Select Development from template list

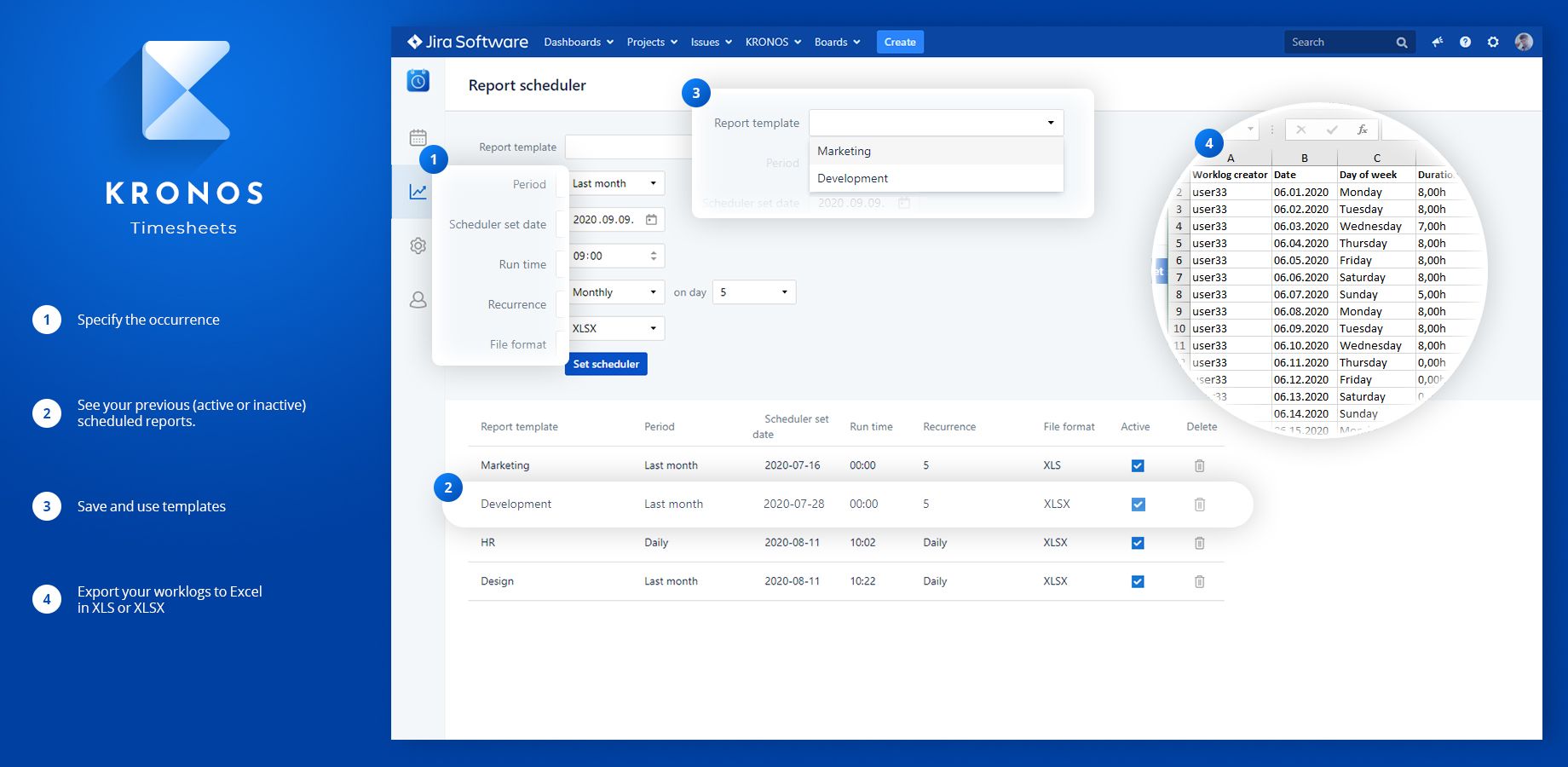tap(936, 178)
